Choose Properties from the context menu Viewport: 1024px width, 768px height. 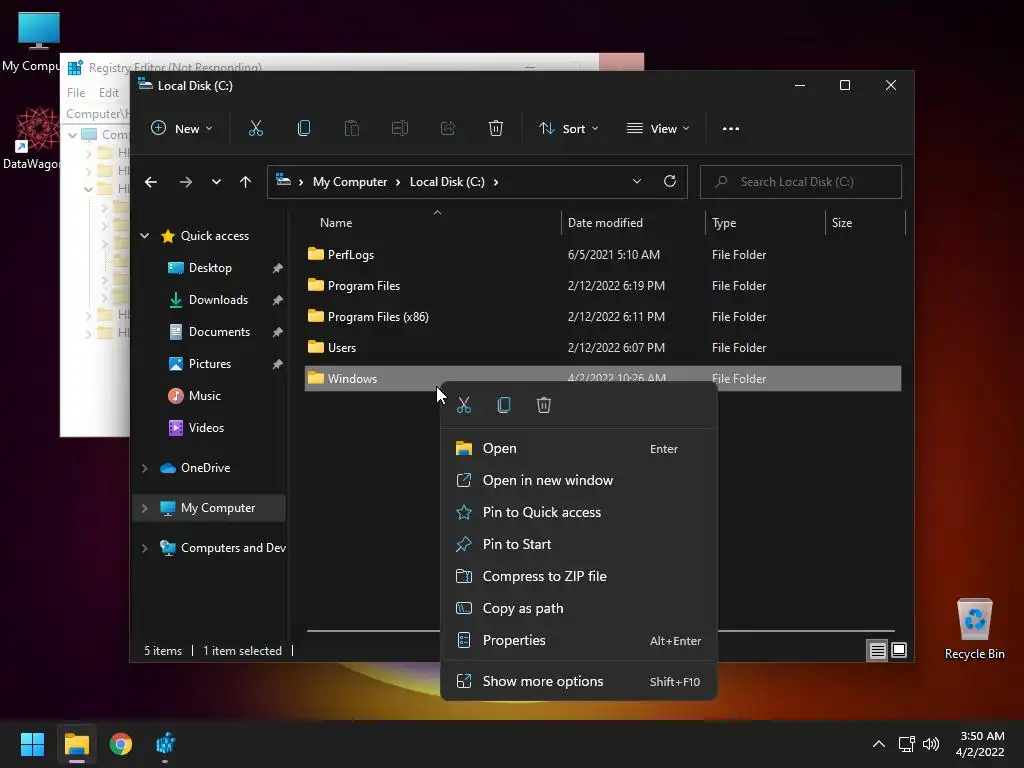(x=579, y=641)
